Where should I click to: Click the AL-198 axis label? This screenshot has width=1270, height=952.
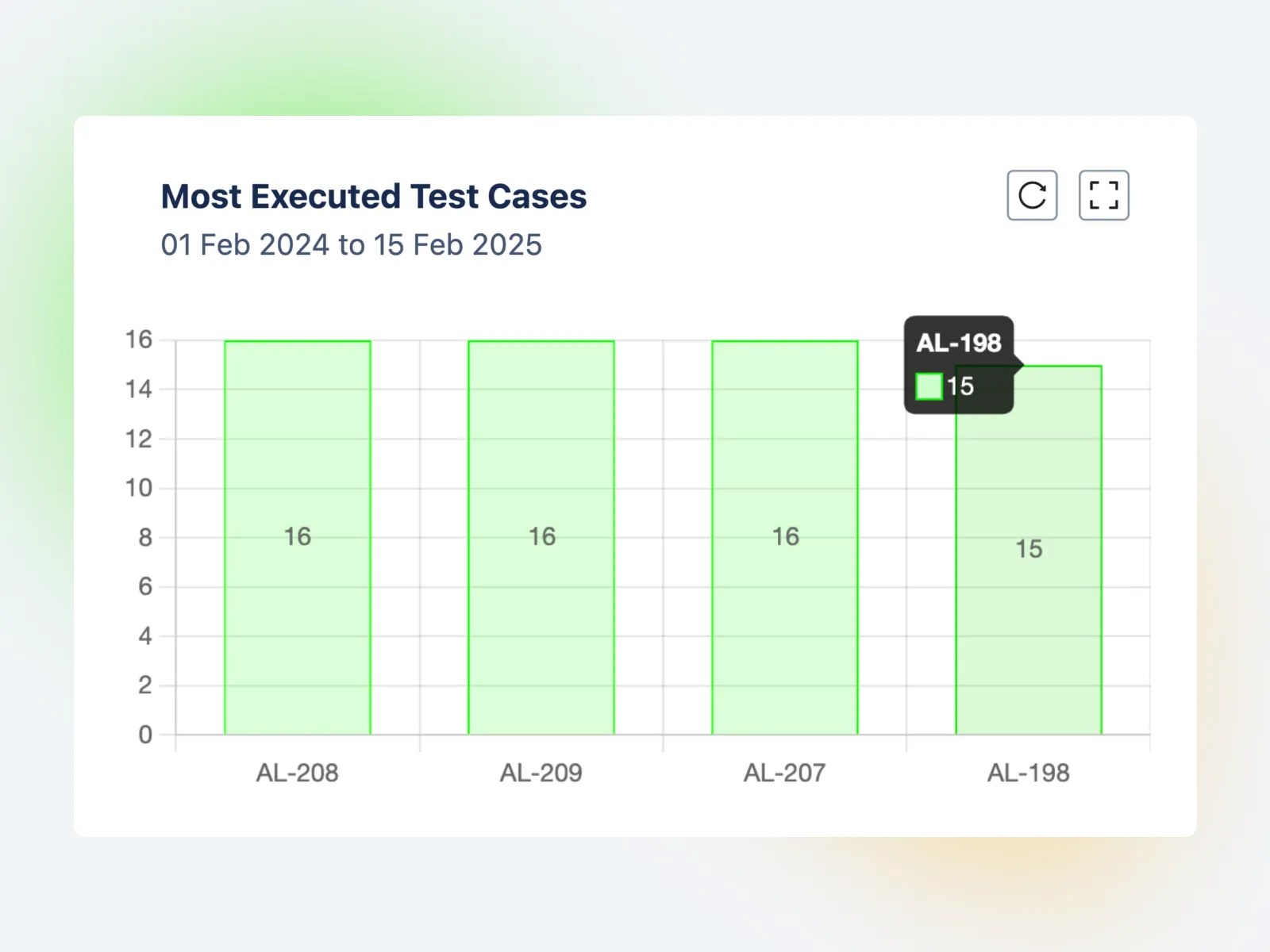click(1029, 772)
